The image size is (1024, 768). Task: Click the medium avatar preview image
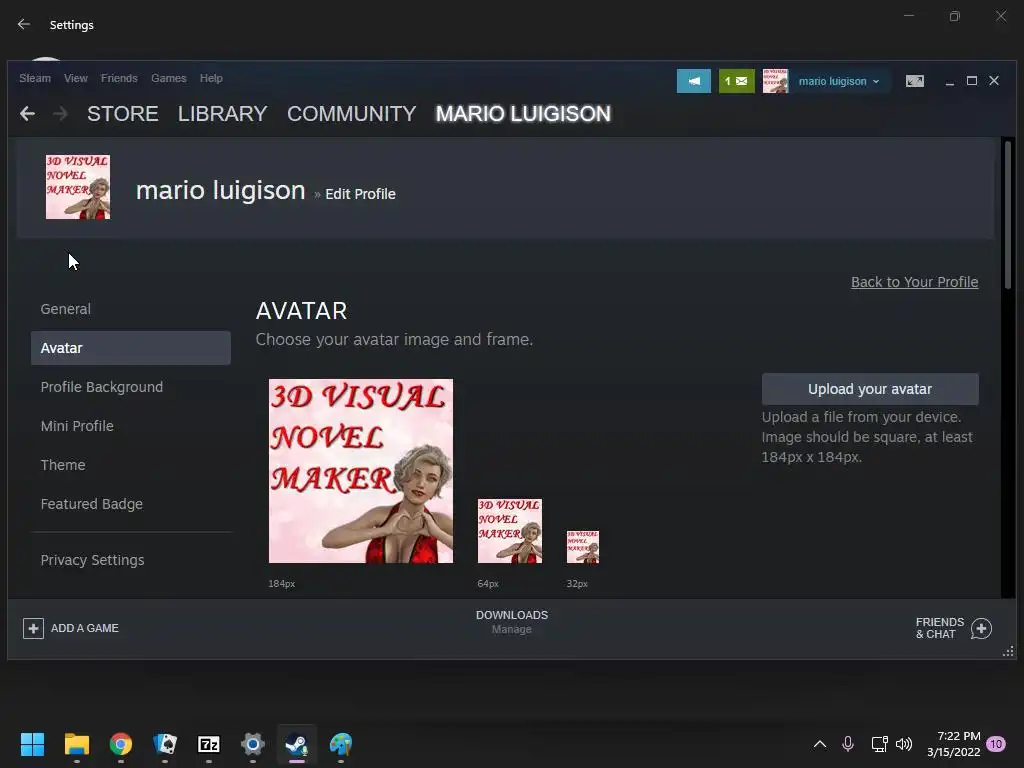tap(509, 531)
